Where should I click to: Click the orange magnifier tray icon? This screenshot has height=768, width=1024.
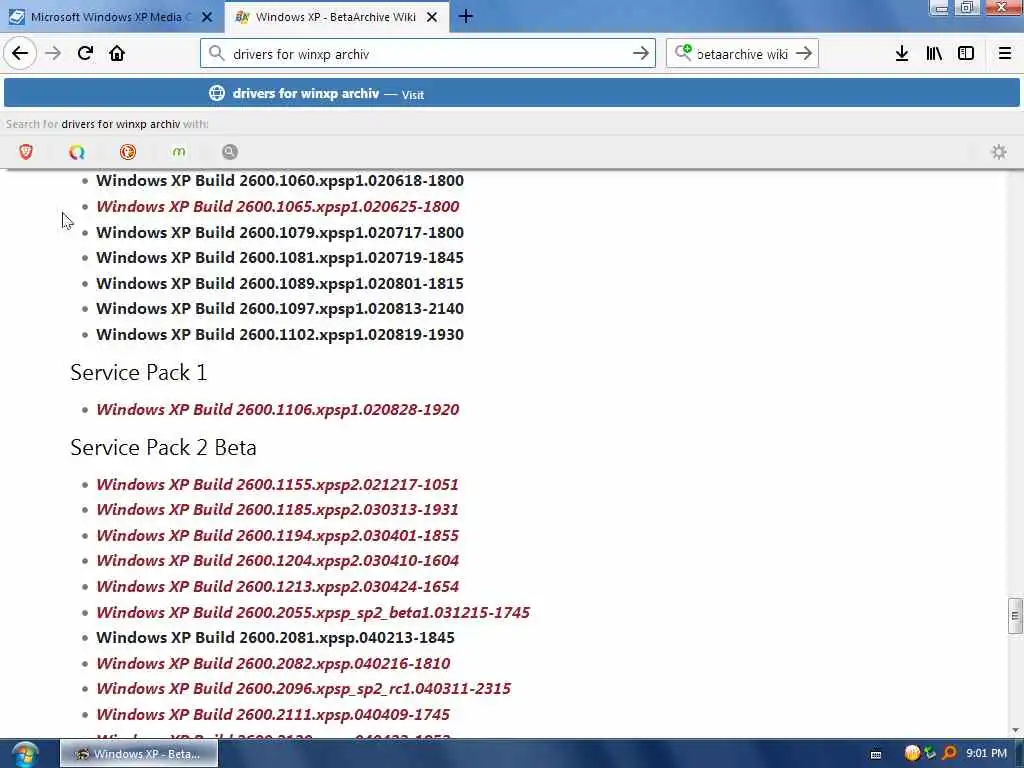950,754
